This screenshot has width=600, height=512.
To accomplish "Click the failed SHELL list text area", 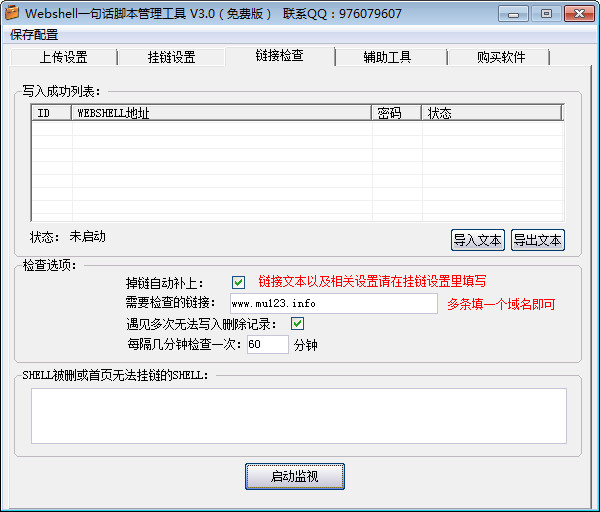I will point(299,416).
